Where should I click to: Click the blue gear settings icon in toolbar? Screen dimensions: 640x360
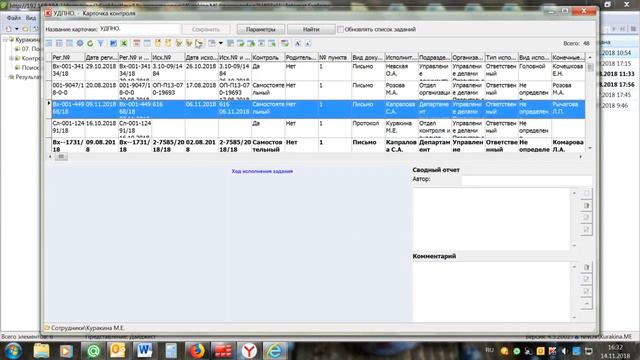80,43
